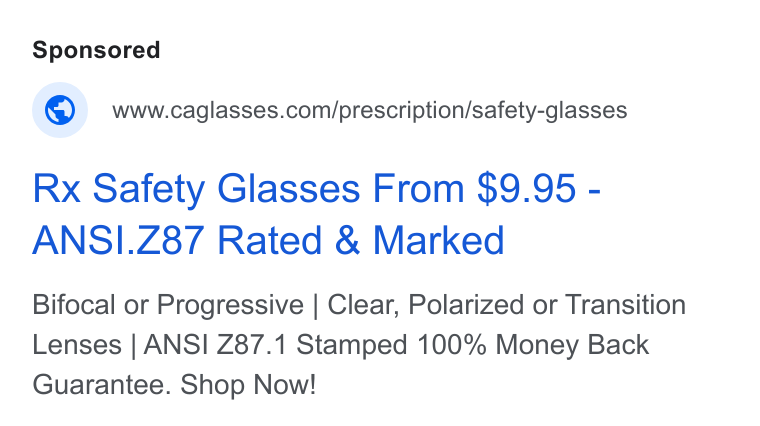Click the word Rx in the headline
760x426 pixels.
click(56, 189)
